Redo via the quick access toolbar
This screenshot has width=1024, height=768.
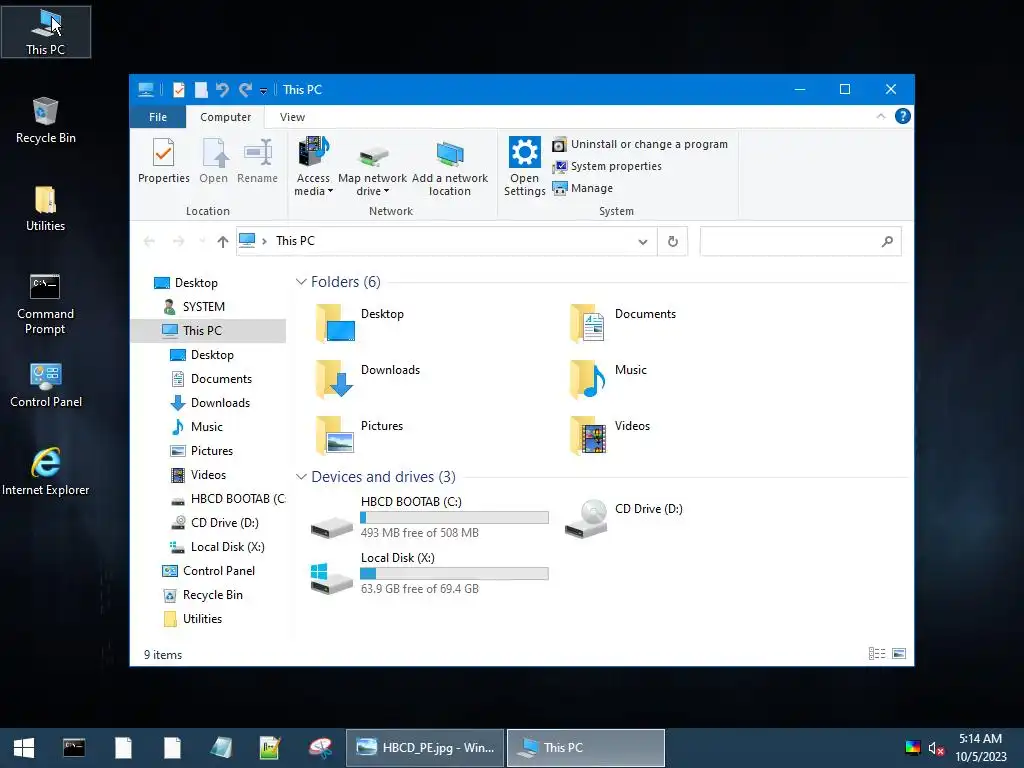245,89
